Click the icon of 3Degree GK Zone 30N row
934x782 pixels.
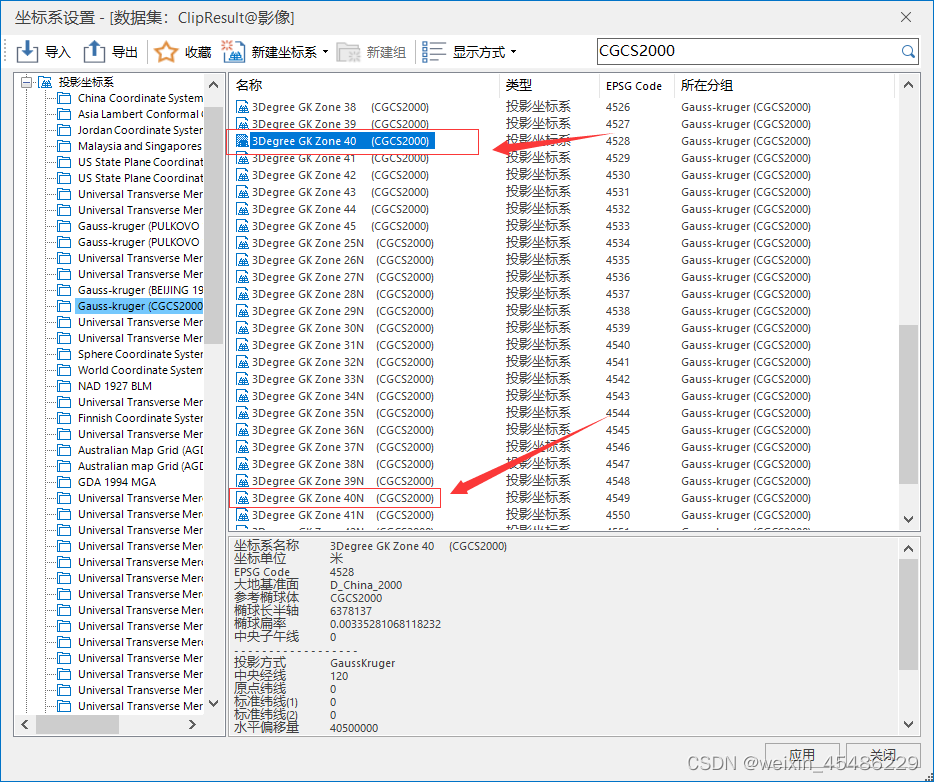pos(242,328)
